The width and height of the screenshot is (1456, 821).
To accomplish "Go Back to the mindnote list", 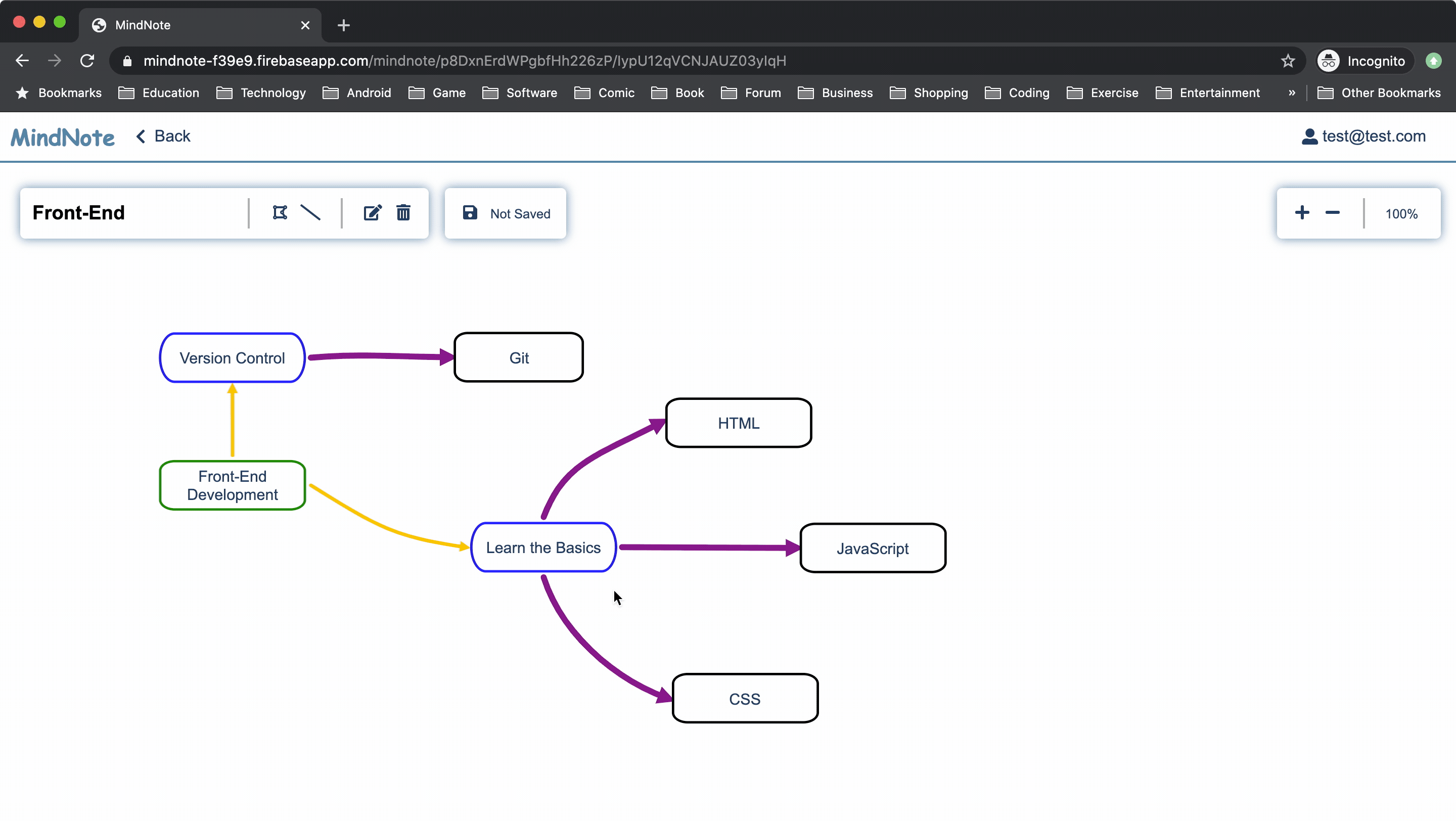I will pos(163,136).
